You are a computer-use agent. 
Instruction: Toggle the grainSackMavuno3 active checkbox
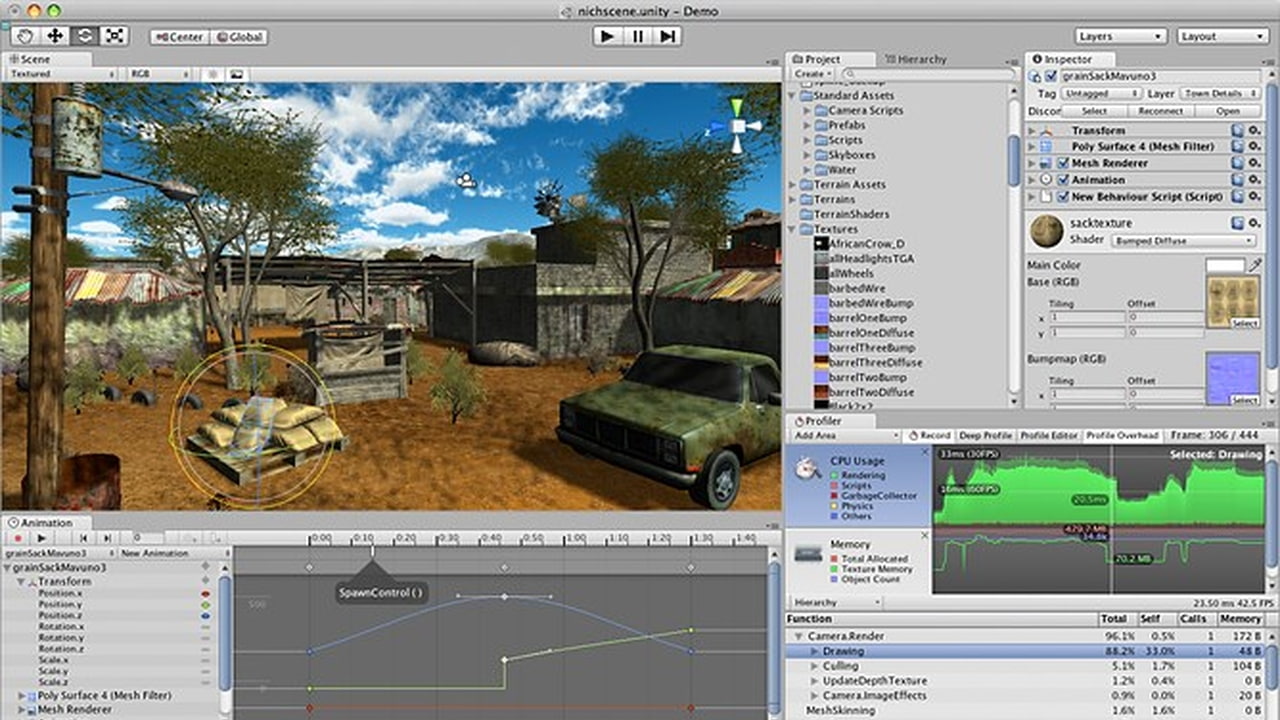1050,76
